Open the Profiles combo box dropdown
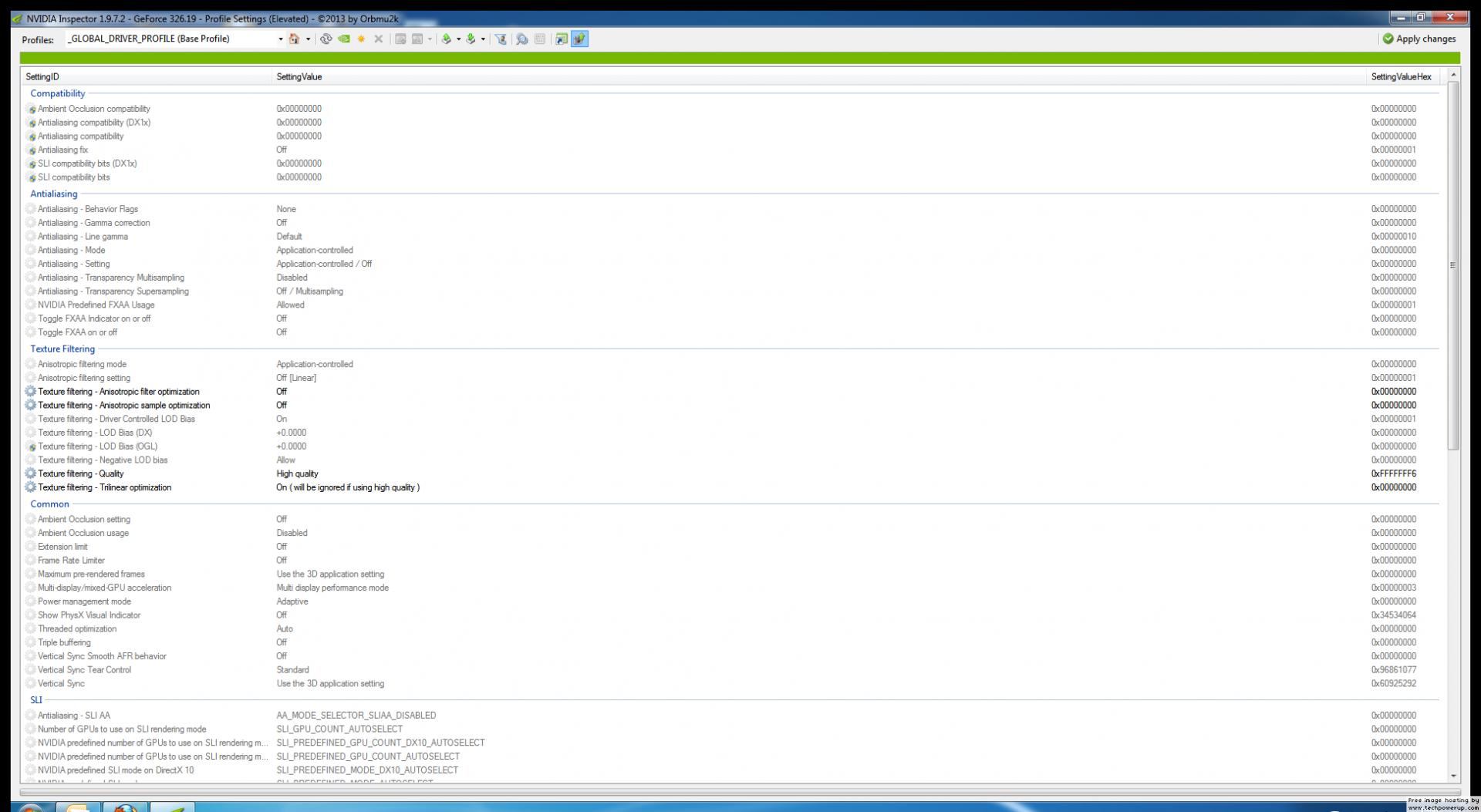The width and height of the screenshot is (1481, 812). [280, 39]
